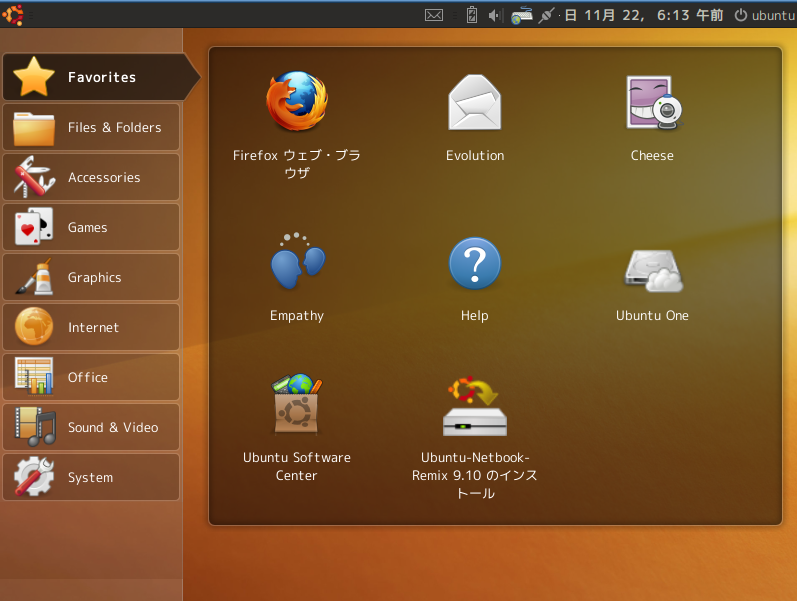The width and height of the screenshot is (797, 601).
Task: Click the Games playing cards icon
Action: [34, 226]
